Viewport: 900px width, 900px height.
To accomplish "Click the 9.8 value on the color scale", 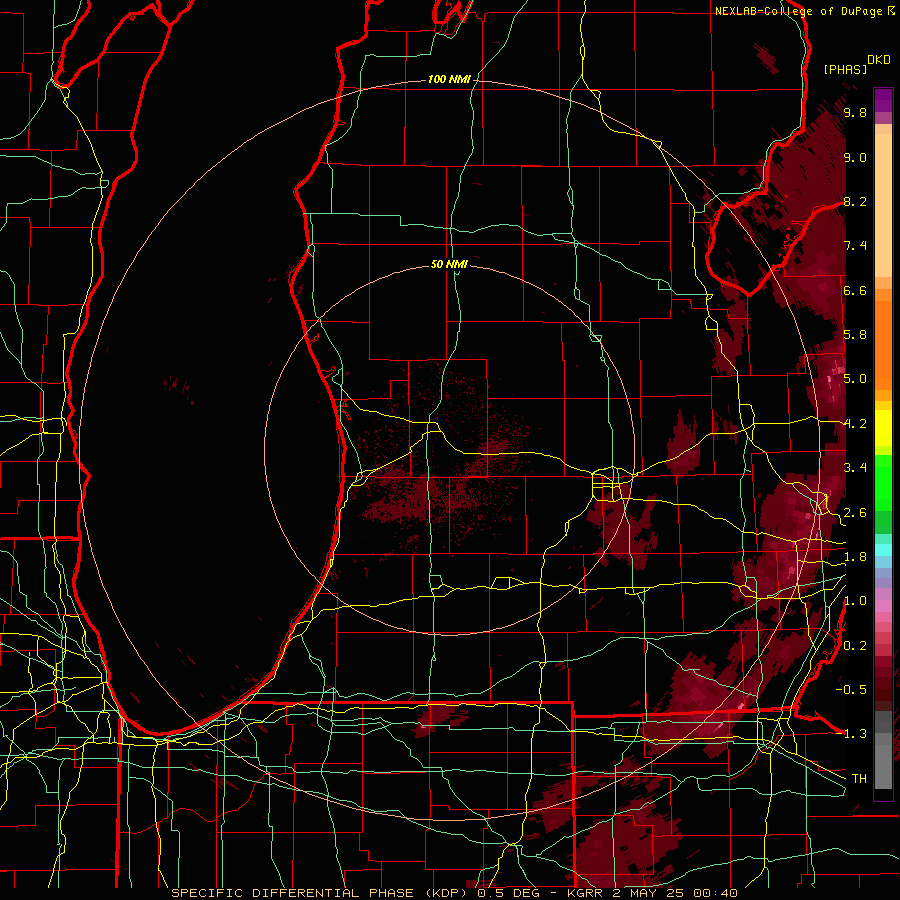I will point(855,112).
